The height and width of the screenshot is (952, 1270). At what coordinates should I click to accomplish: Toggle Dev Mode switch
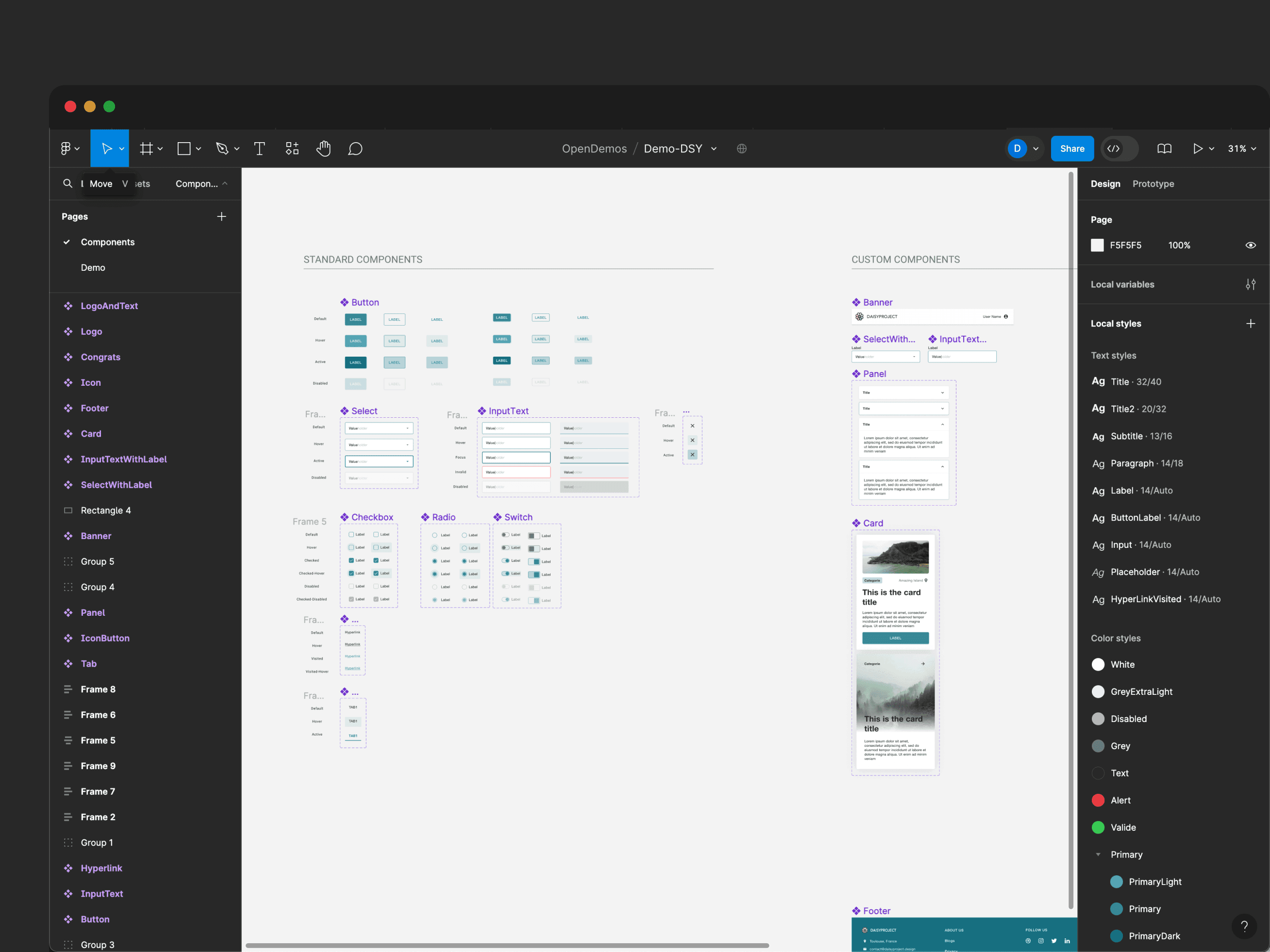[1119, 148]
